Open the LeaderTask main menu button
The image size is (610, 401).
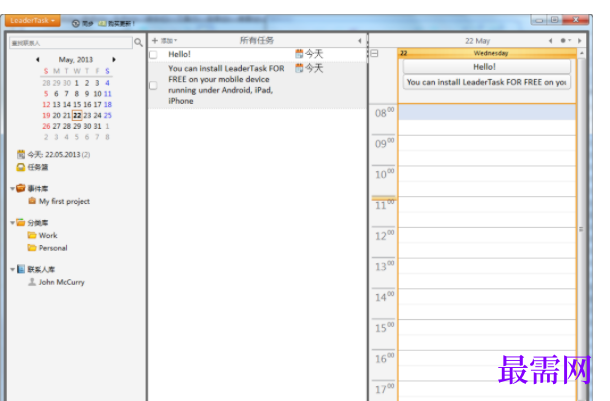point(33,21)
